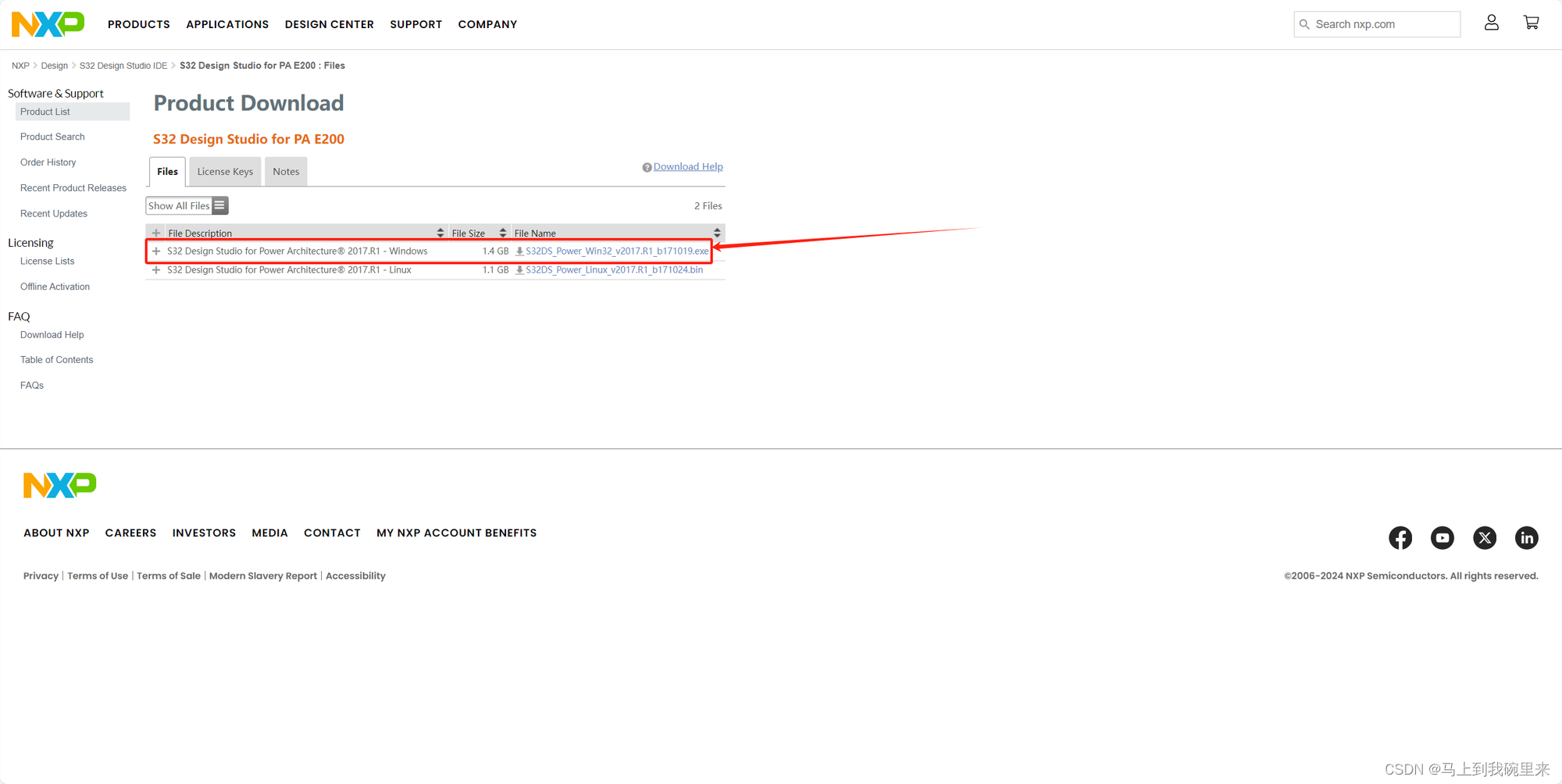1562x784 pixels.
Task: Click the Search nxp.com input field
Action: (1377, 24)
